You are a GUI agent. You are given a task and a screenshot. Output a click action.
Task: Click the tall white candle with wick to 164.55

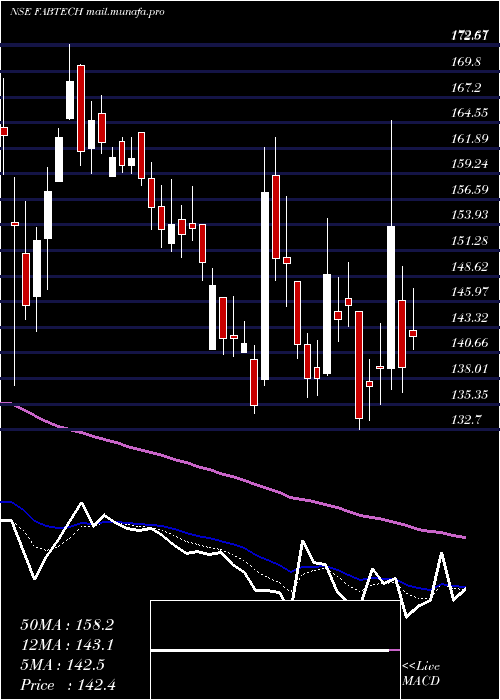[x=391, y=297]
